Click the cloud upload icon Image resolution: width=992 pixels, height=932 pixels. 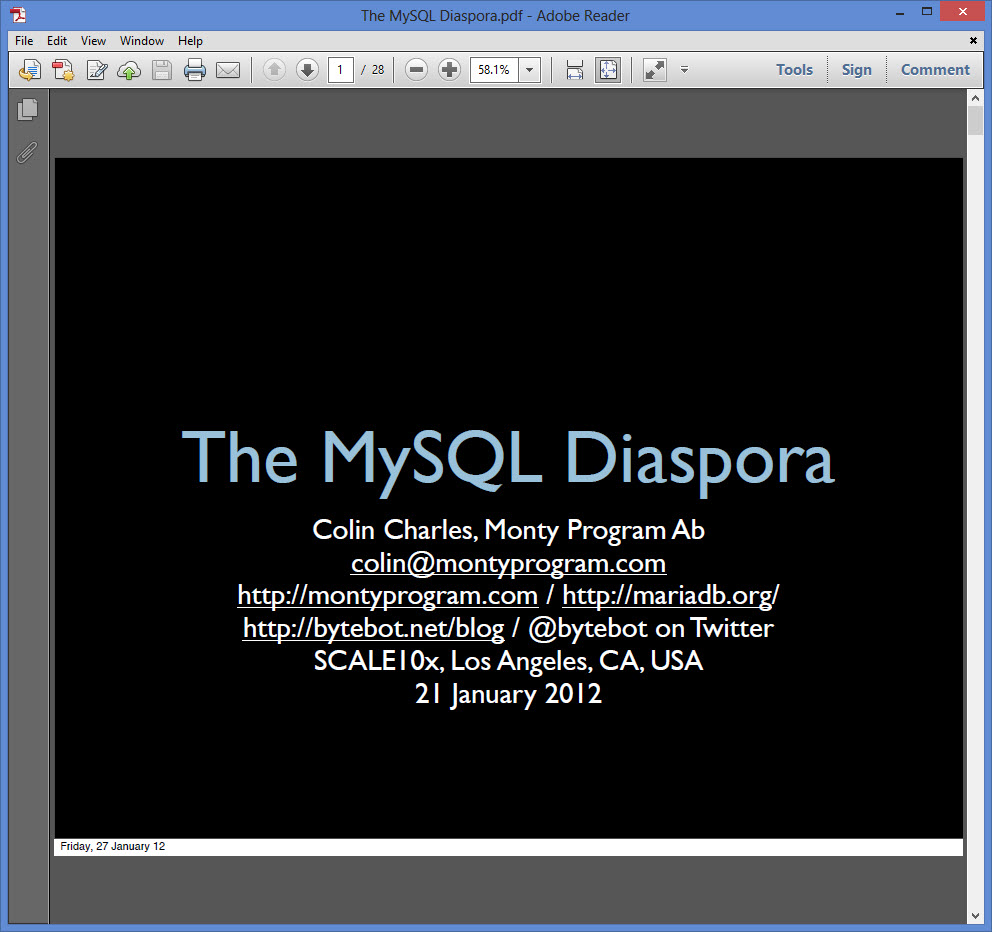(129, 70)
